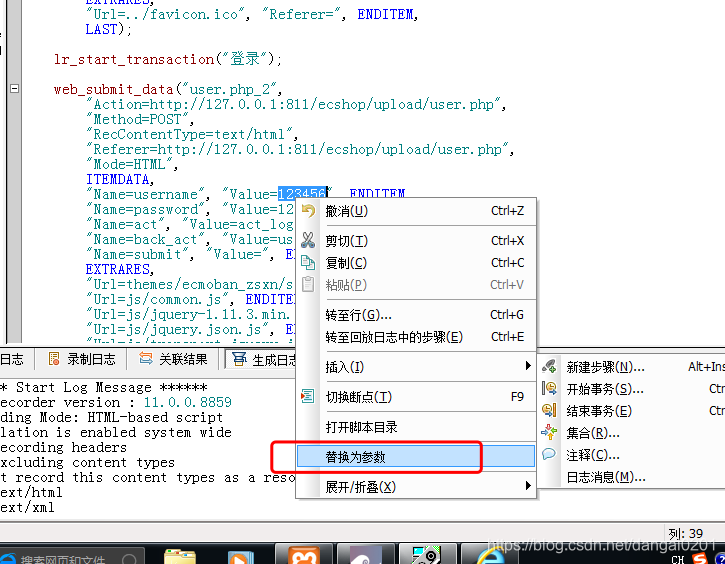This screenshot has width=725, height=564.
Task: Collapse the web_submit_data code block
Action: point(15,88)
